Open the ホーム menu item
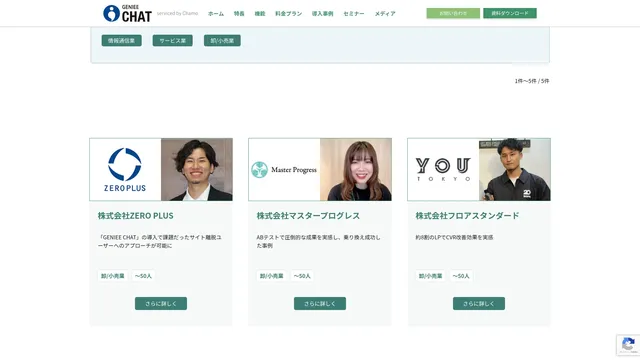The height and width of the screenshot is (360, 640). (216, 13)
